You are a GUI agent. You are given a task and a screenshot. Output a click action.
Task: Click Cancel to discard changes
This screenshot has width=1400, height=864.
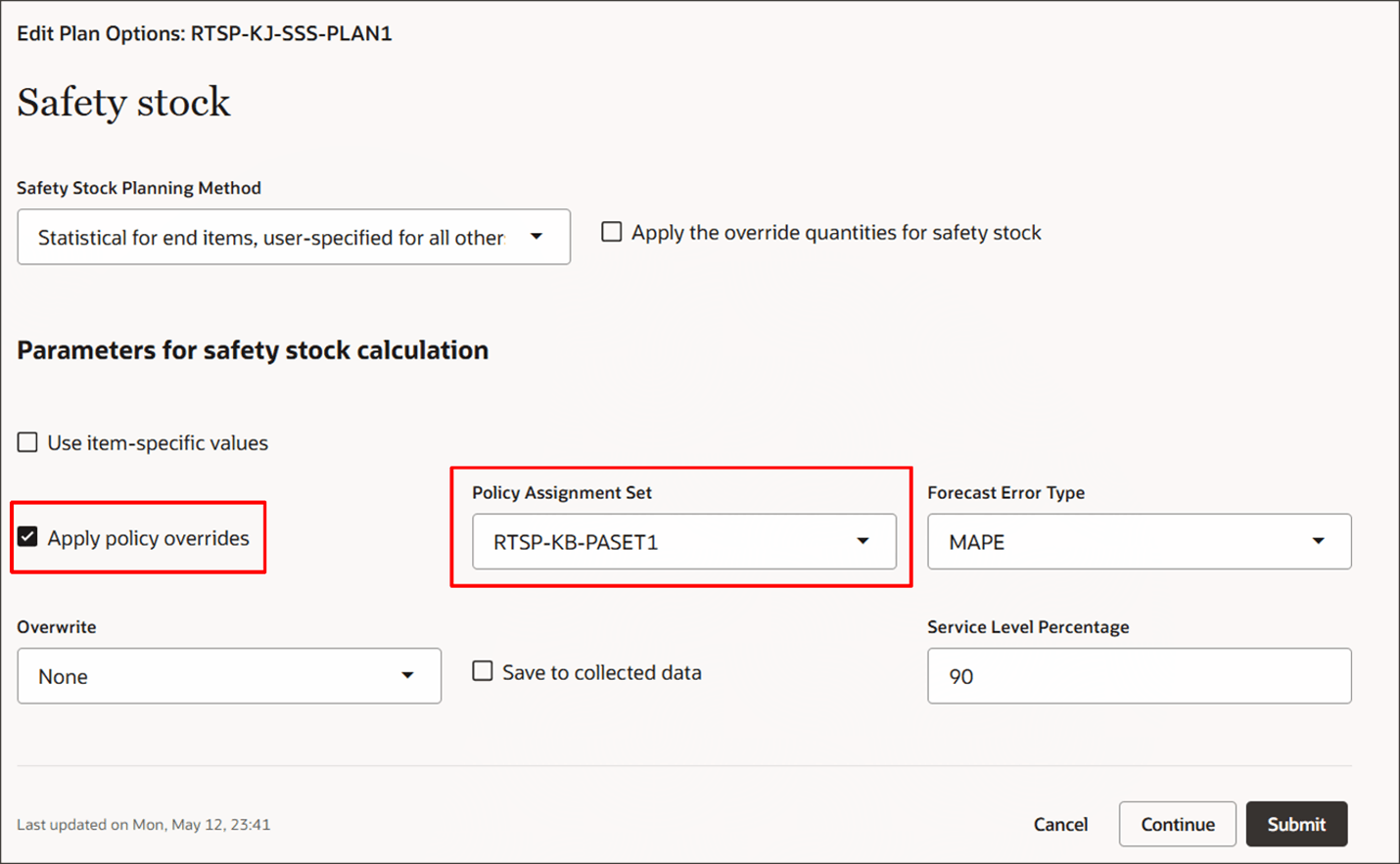tap(1060, 824)
